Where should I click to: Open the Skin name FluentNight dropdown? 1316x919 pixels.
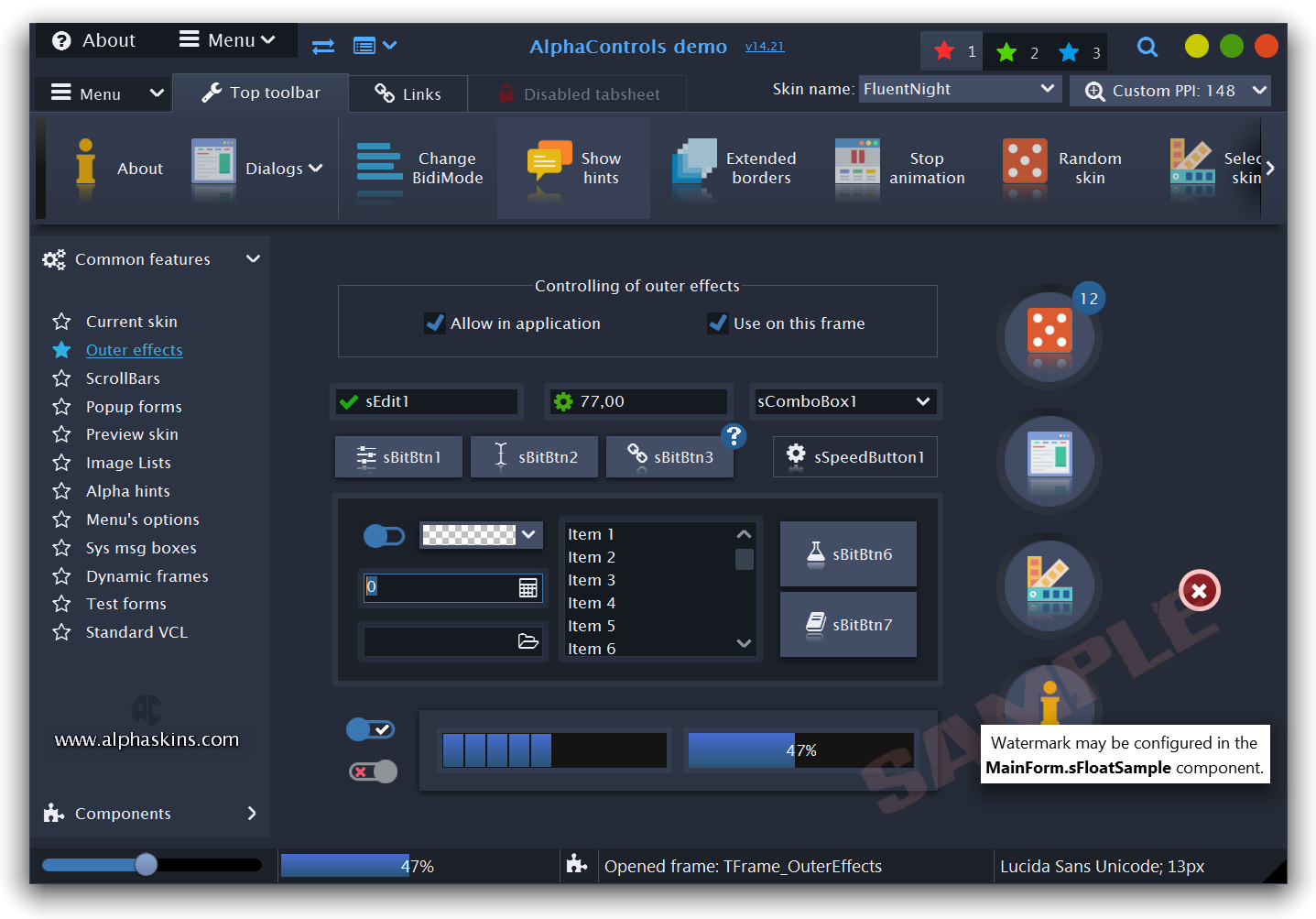click(959, 89)
